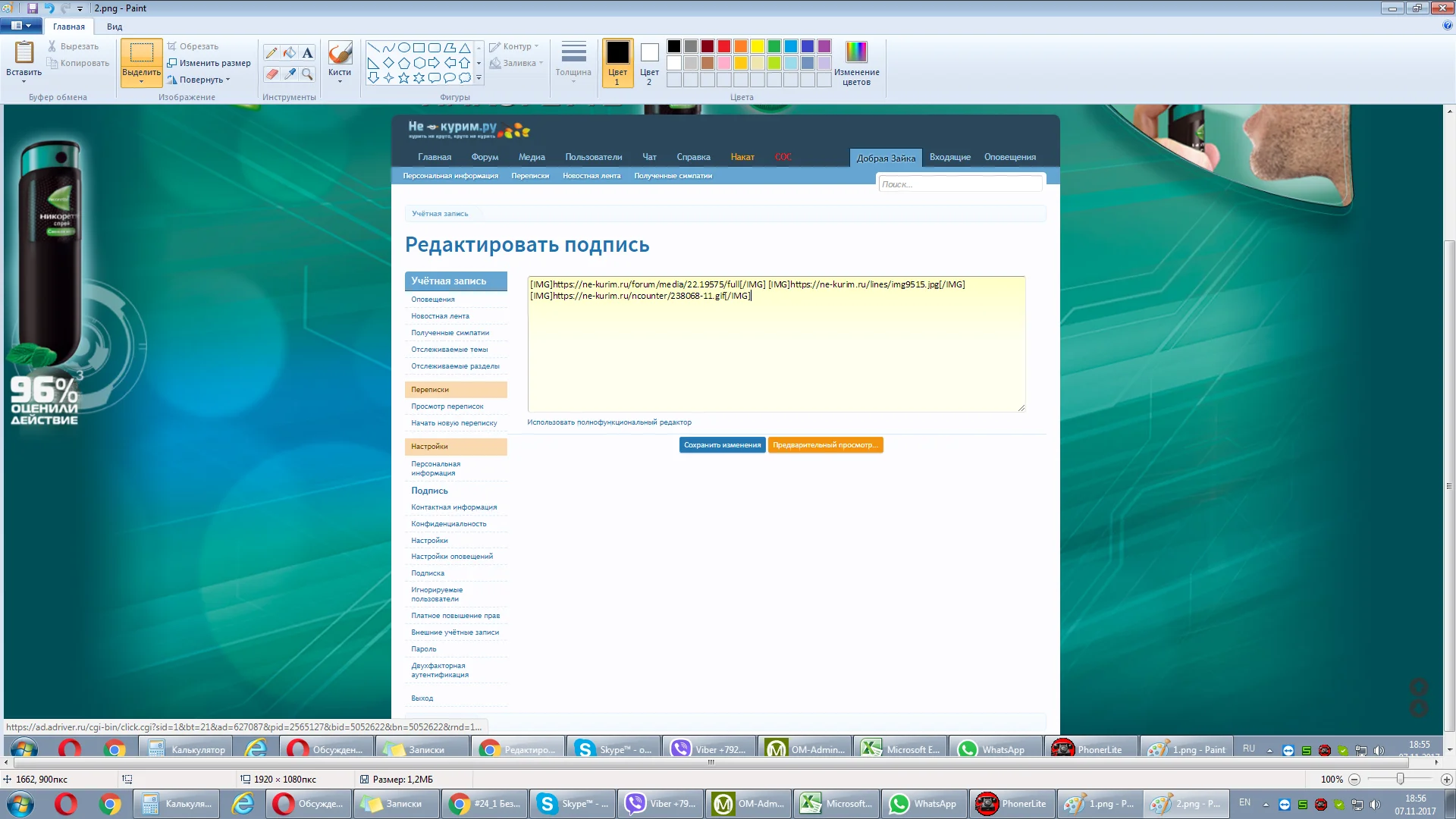Choose the five-point star shape

pos(404,77)
